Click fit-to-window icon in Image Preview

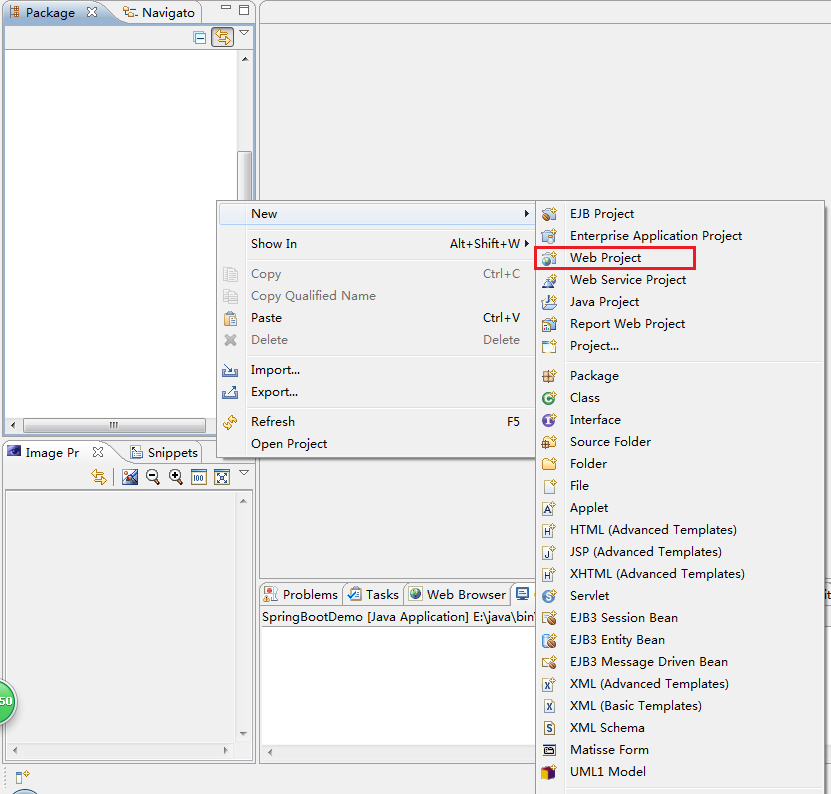point(222,477)
